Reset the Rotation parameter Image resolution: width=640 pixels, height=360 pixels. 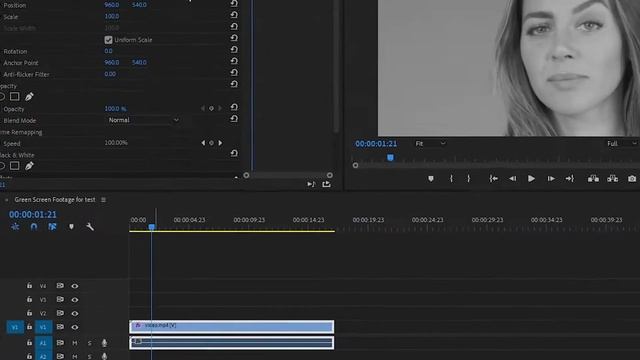pyautogui.click(x=234, y=49)
